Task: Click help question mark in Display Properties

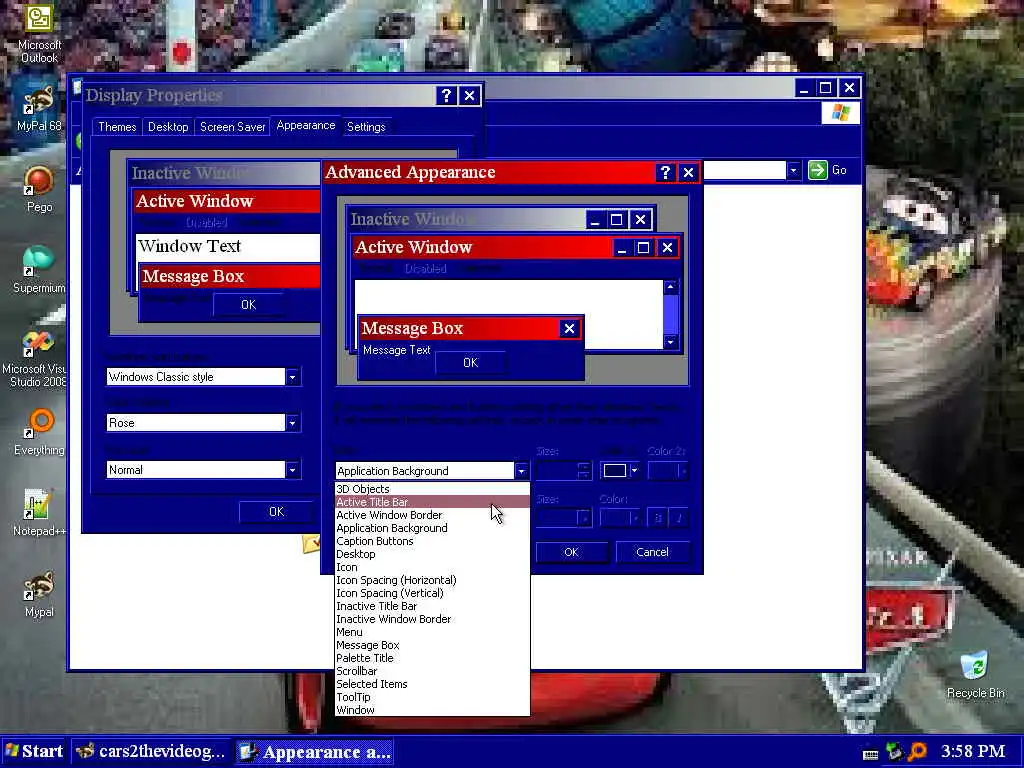Action: point(446,96)
